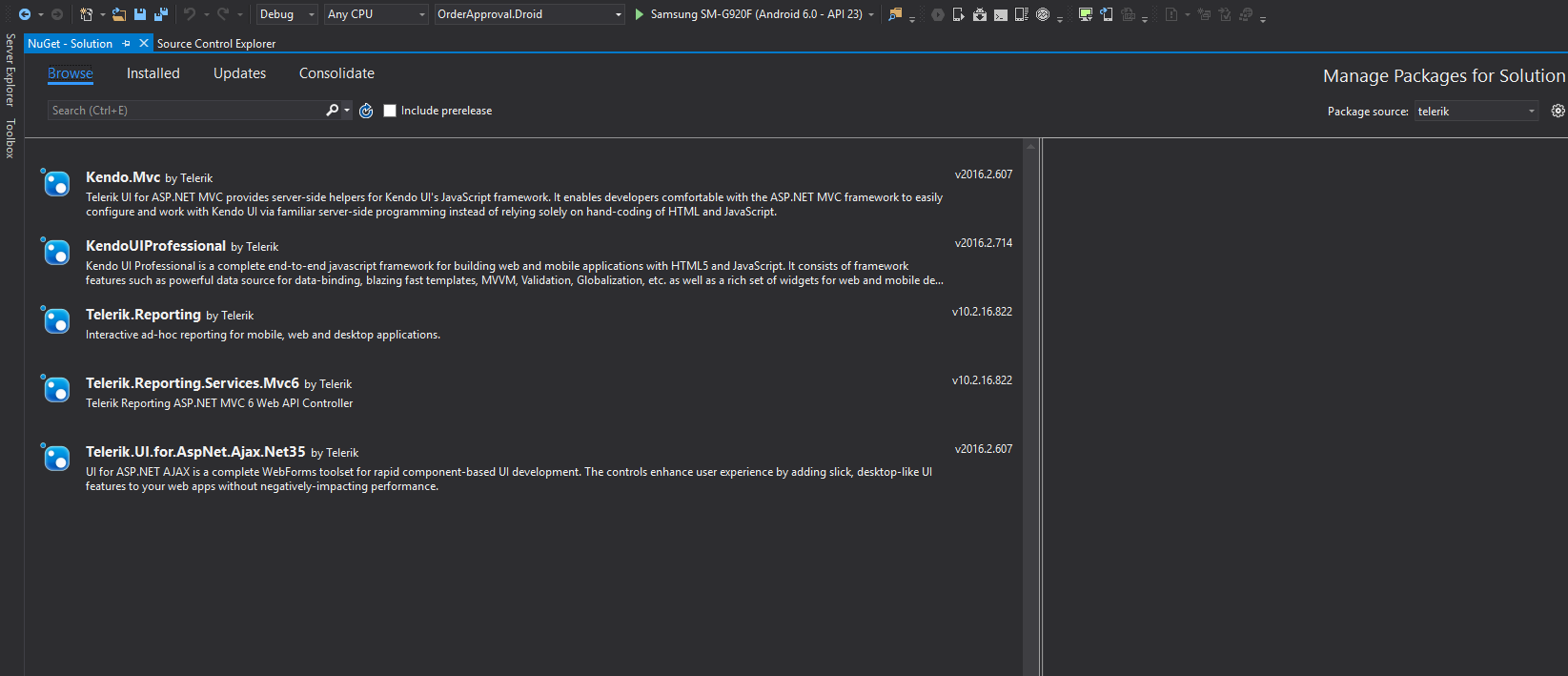Click the Redo arrow icon
This screenshot has width=1568, height=676.
tap(223, 14)
